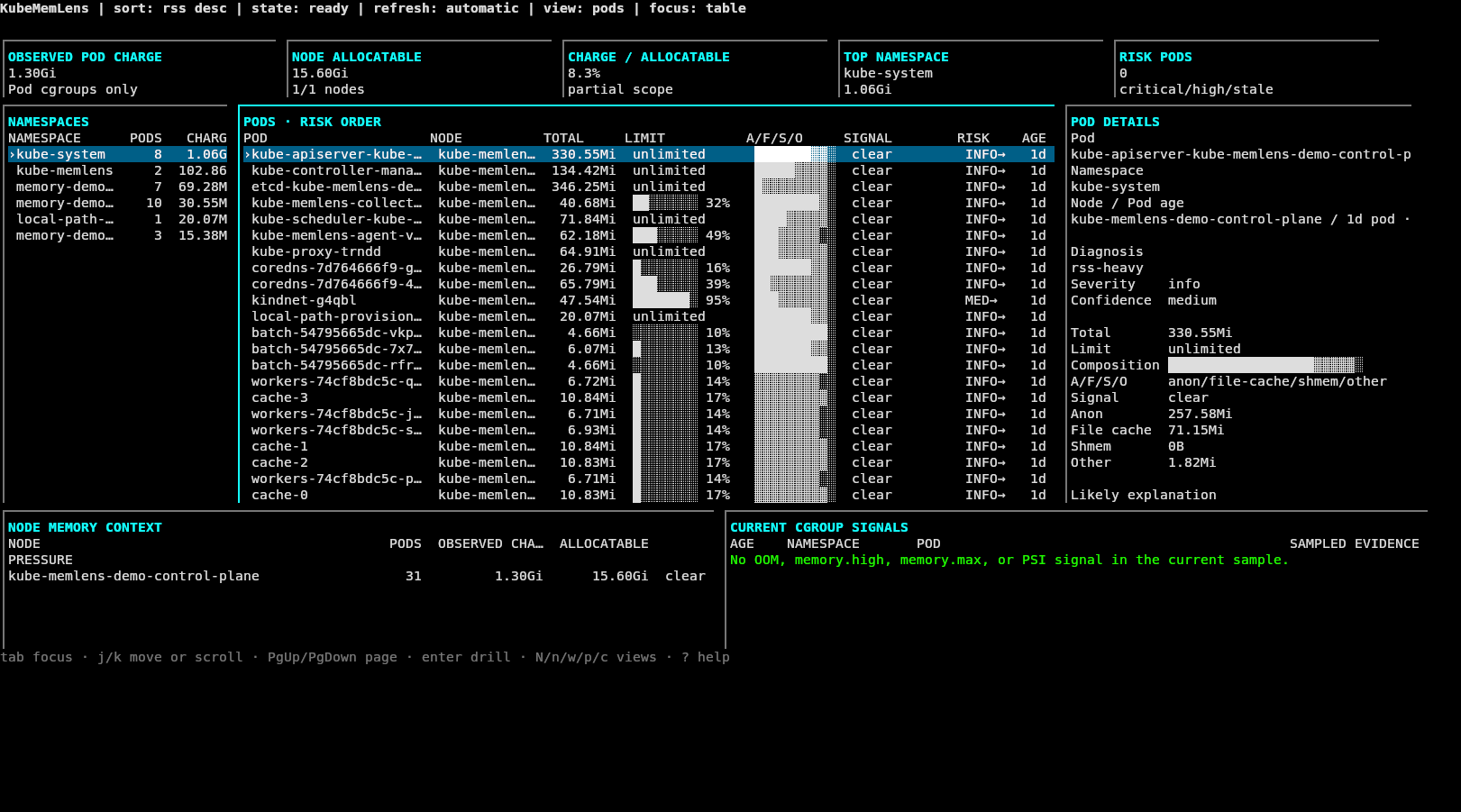
Task: Click the 'sort: rss desc' status indicator
Action: (x=170, y=8)
